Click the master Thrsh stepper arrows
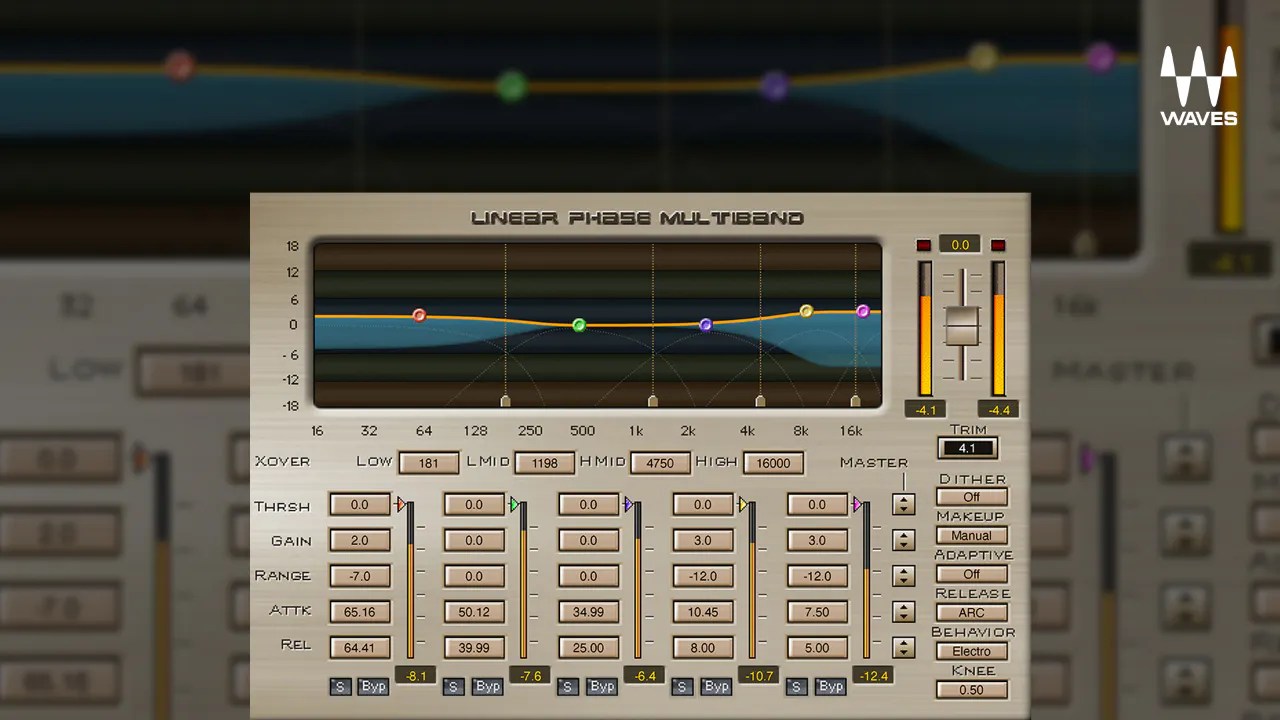This screenshot has width=1280, height=720. tap(904, 505)
